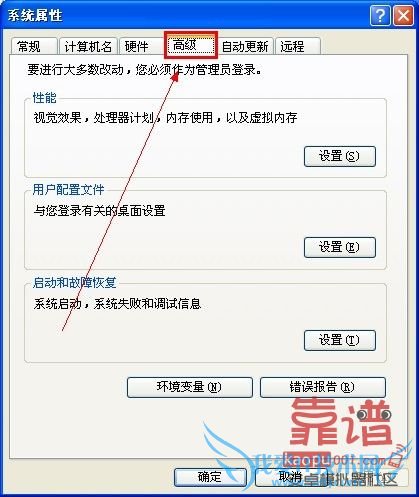
Task: Open startup and recovery 设置(T) button
Action: tap(340, 340)
